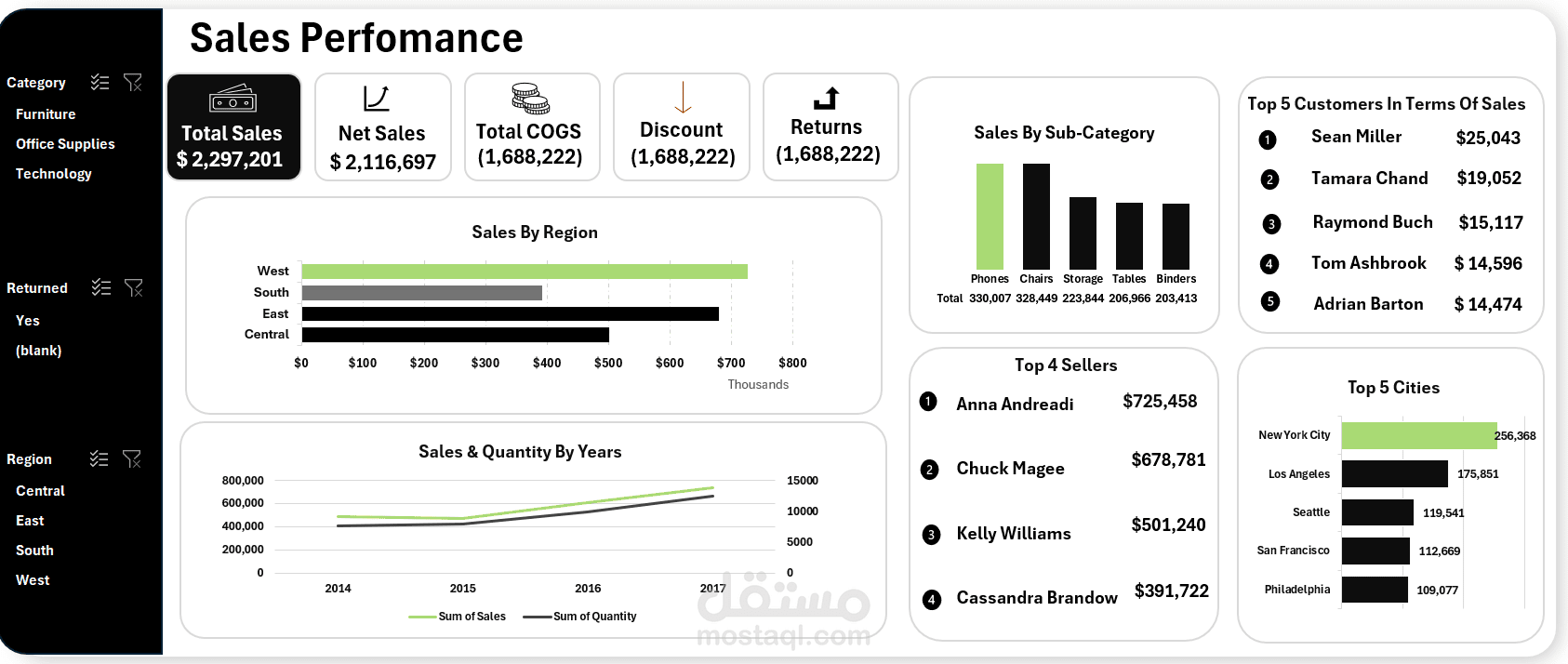
Task: Click the coins icon above Total COGS
Action: 530,99
